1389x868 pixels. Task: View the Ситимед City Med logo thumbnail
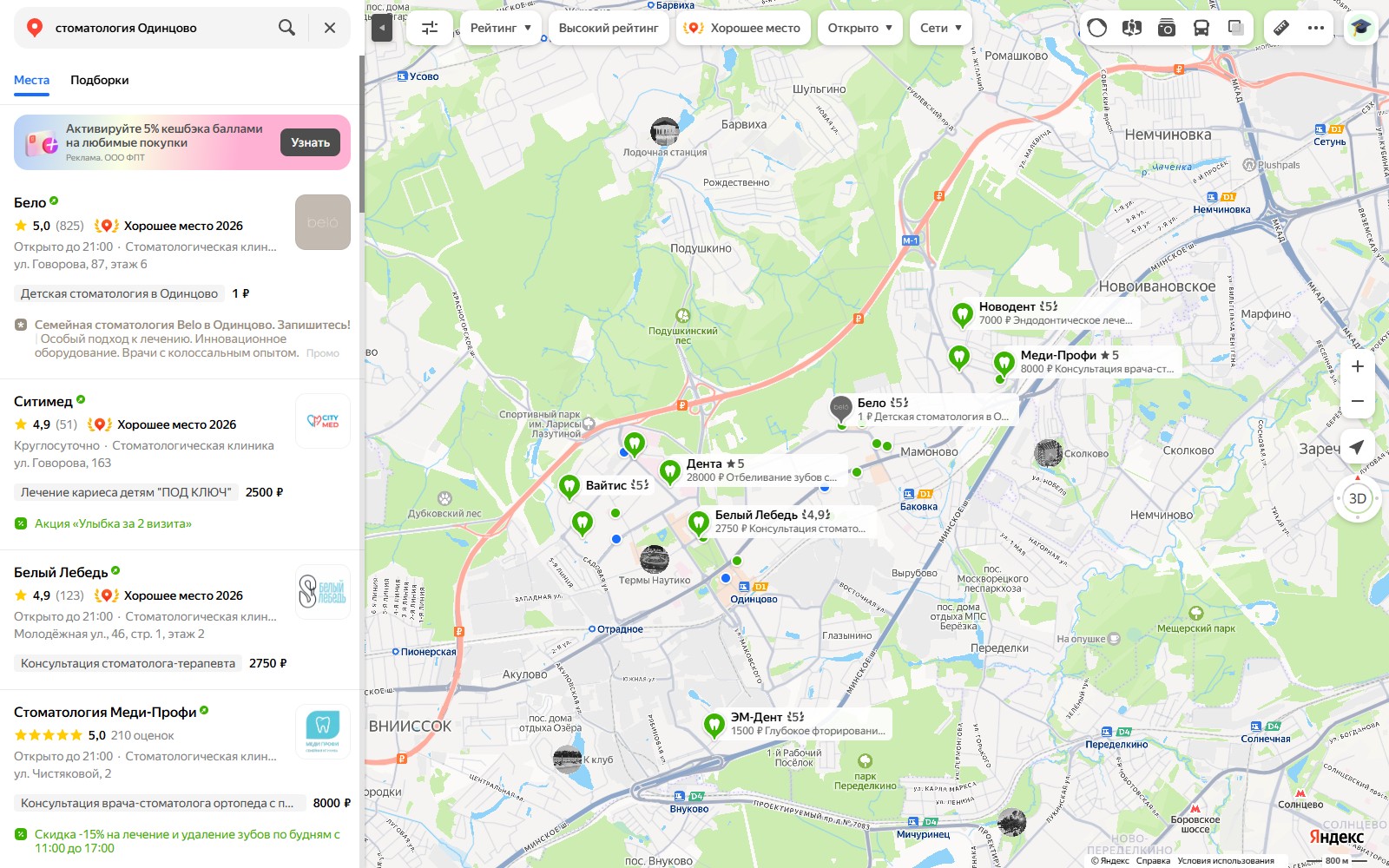point(323,421)
